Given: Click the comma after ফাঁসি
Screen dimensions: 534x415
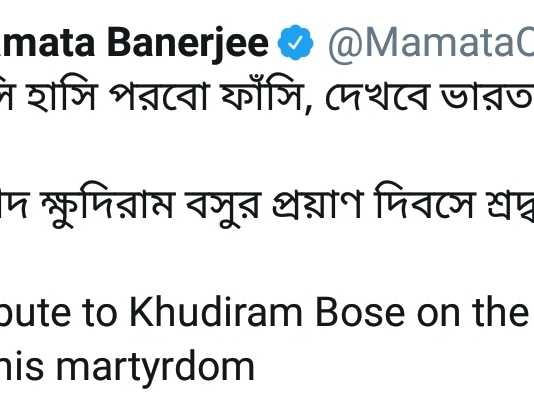Looking at the screenshot, I should (308, 108).
